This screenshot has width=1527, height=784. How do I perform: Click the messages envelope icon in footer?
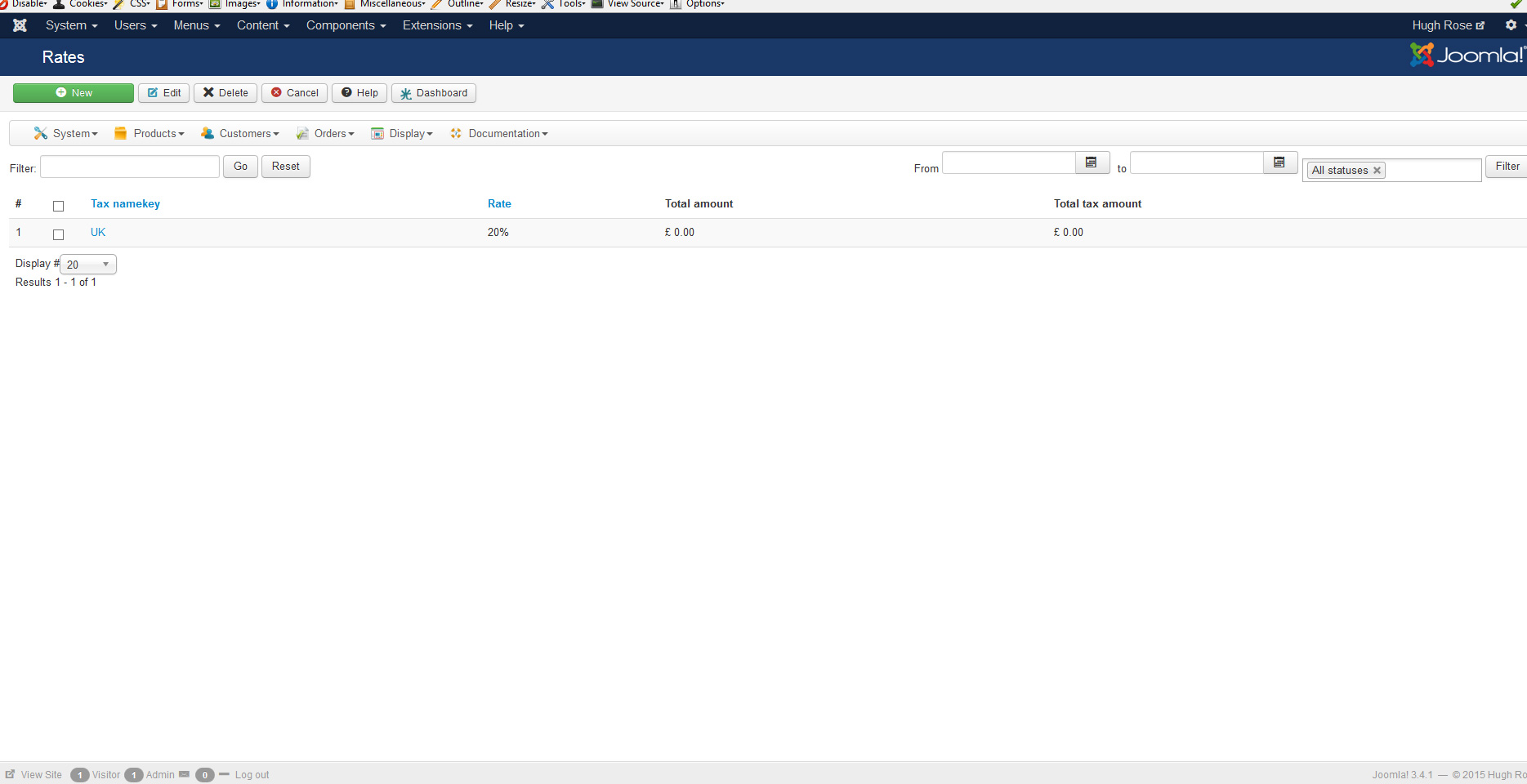[x=184, y=774]
